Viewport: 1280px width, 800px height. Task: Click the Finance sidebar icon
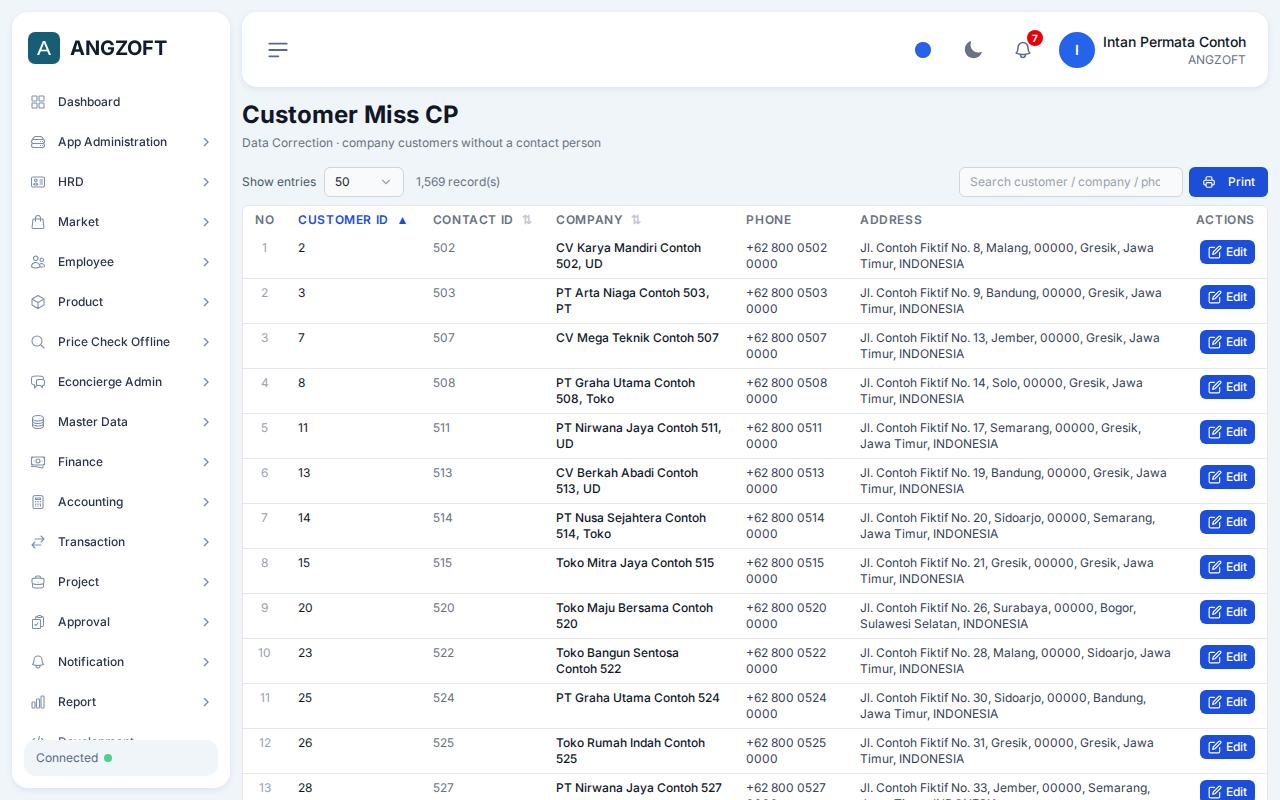(38, 462)
